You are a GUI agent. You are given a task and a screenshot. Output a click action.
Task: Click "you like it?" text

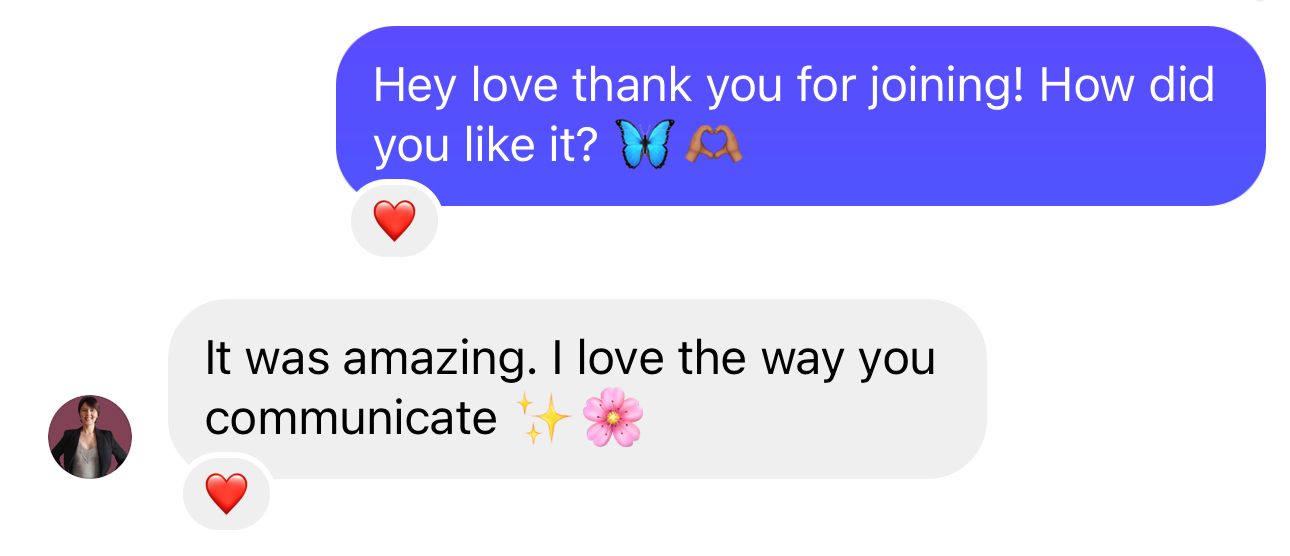486,148
